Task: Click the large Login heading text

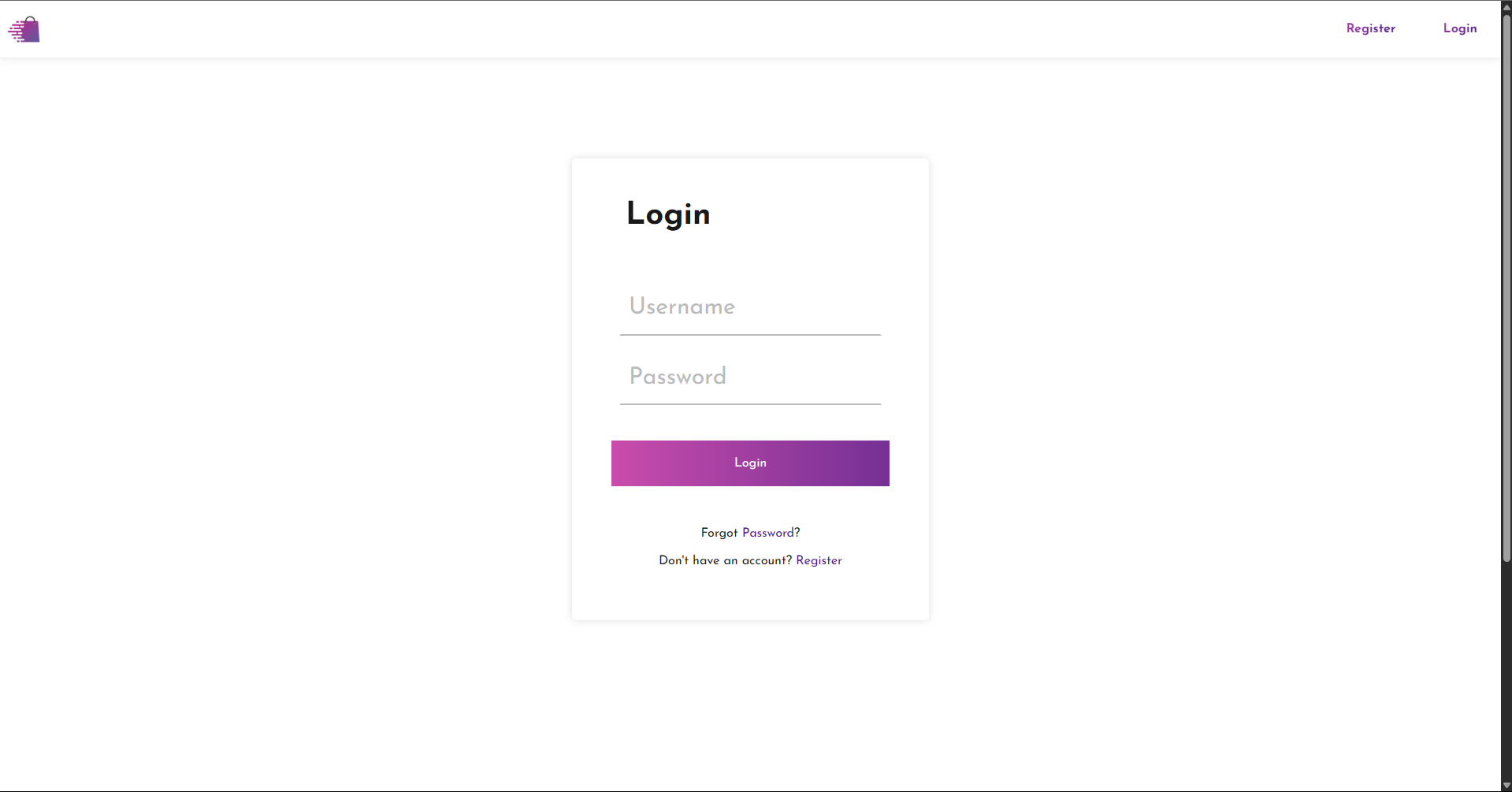Action: [668, 214]
